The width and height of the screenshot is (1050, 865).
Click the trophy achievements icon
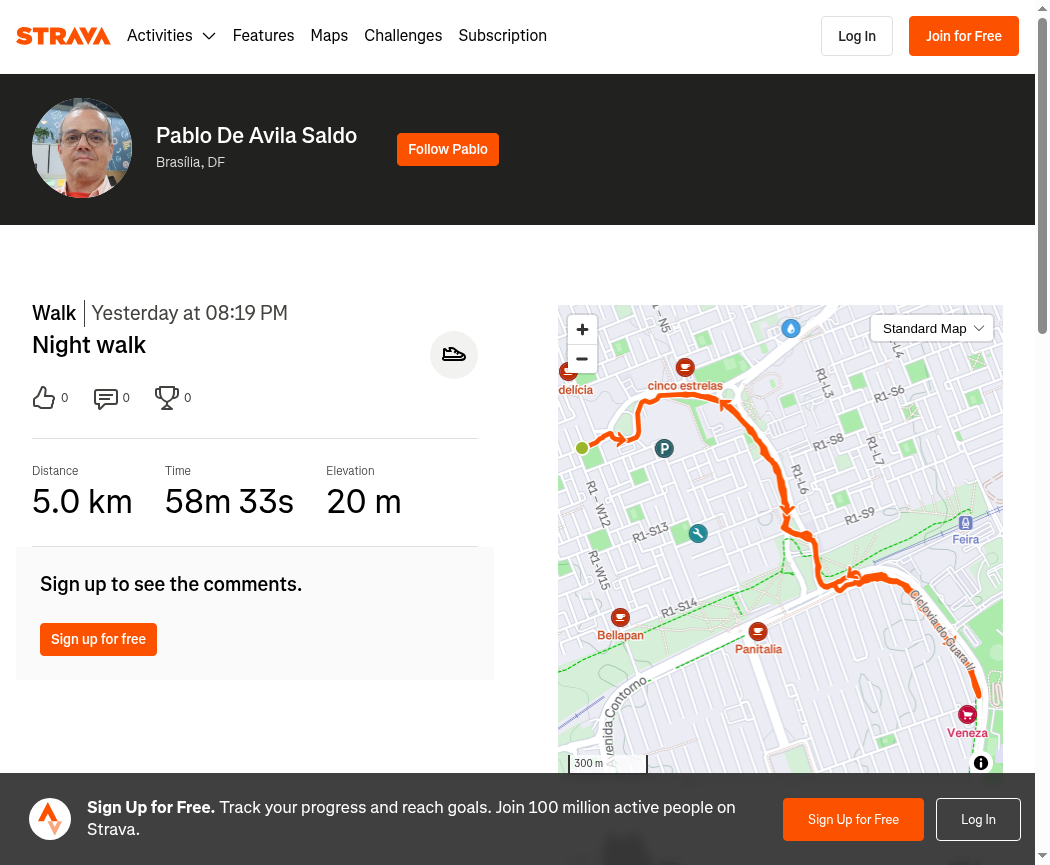[x=167, y=398]
